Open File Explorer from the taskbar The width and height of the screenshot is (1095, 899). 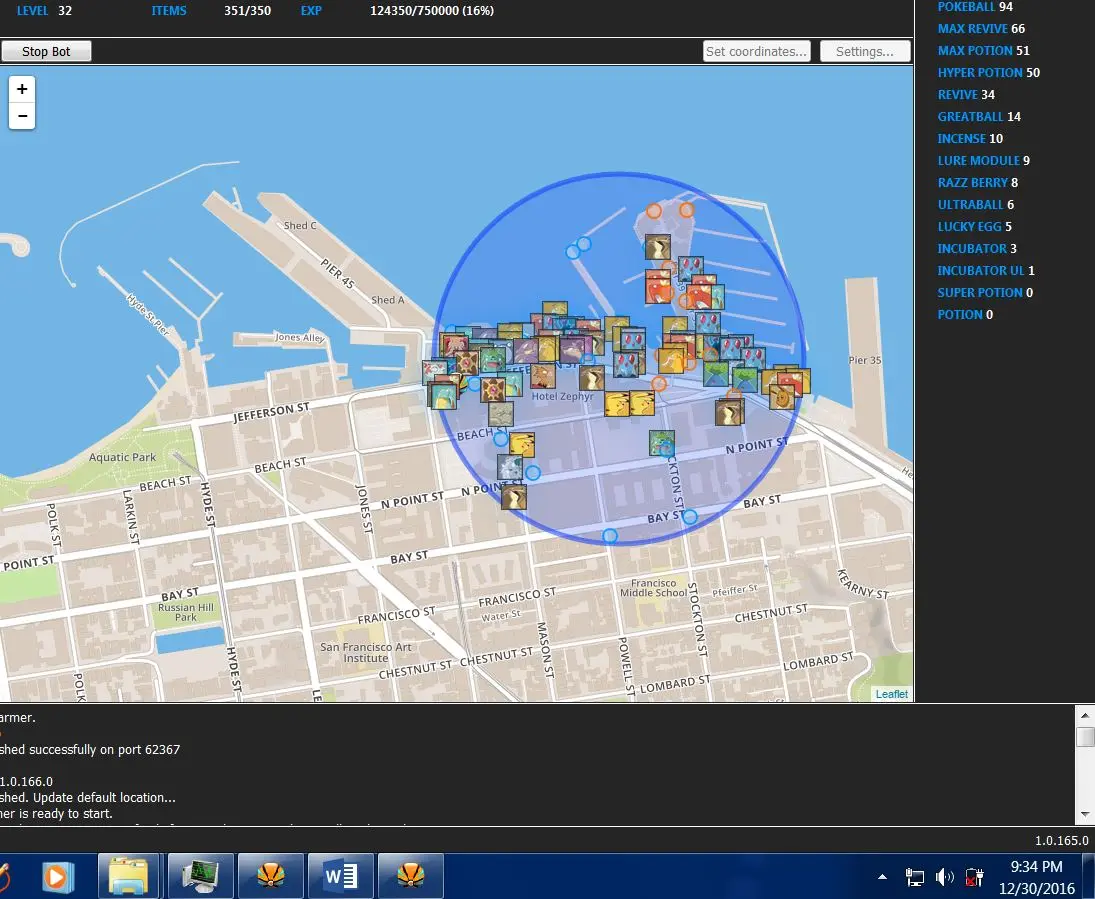click(x=128, y=877)
